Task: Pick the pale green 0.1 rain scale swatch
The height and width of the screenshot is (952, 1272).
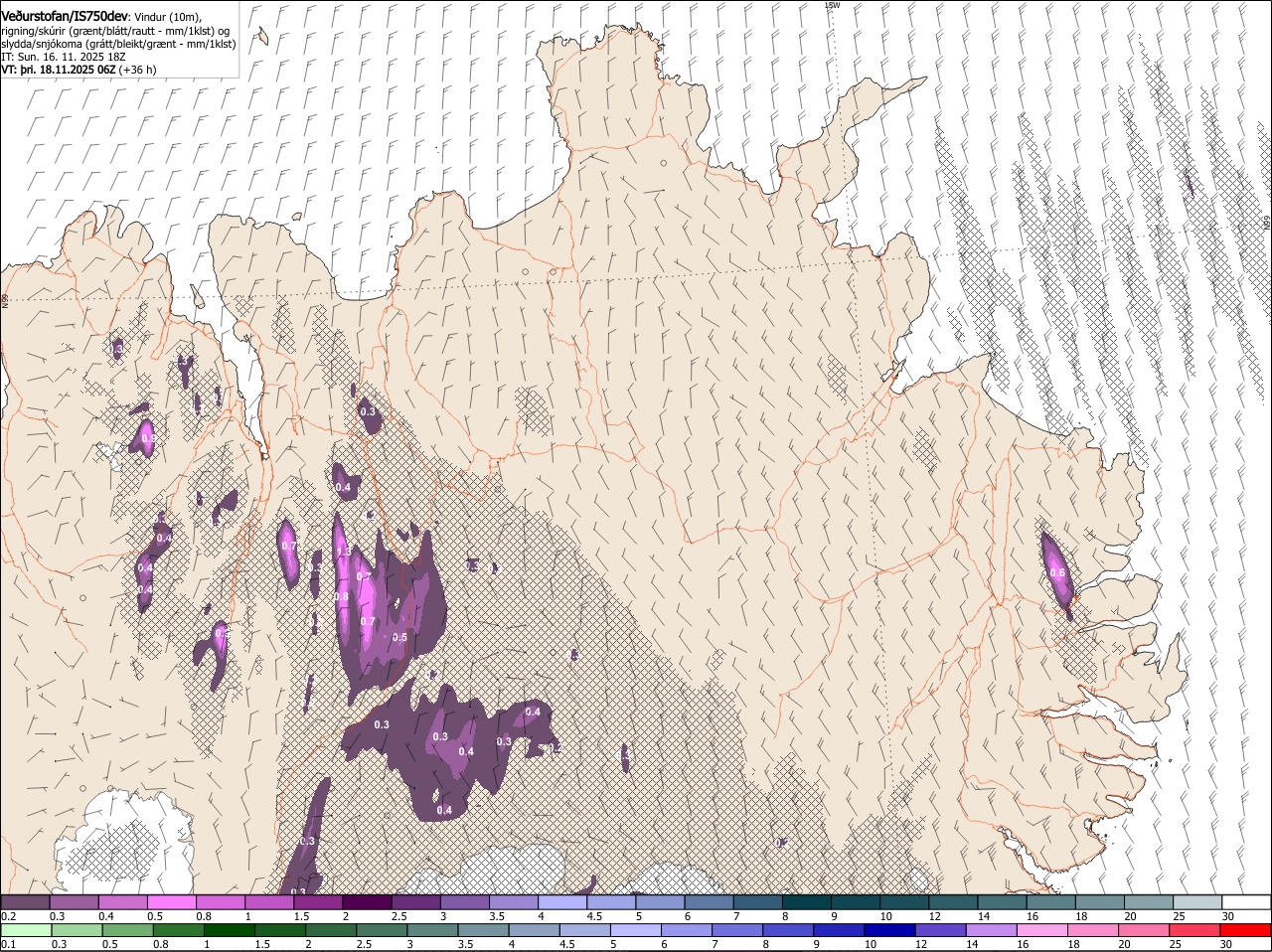Action: 26,930
